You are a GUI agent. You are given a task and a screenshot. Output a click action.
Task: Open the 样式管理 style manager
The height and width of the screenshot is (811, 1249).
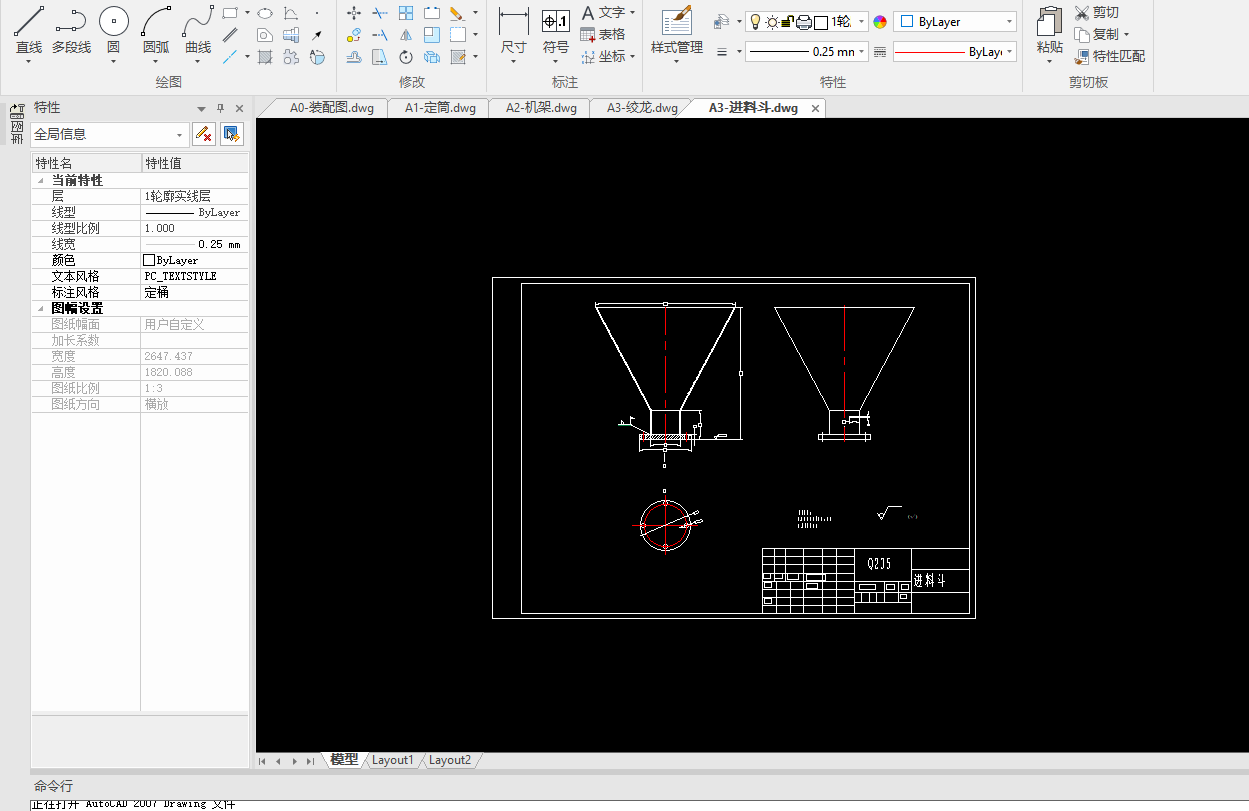677,30
